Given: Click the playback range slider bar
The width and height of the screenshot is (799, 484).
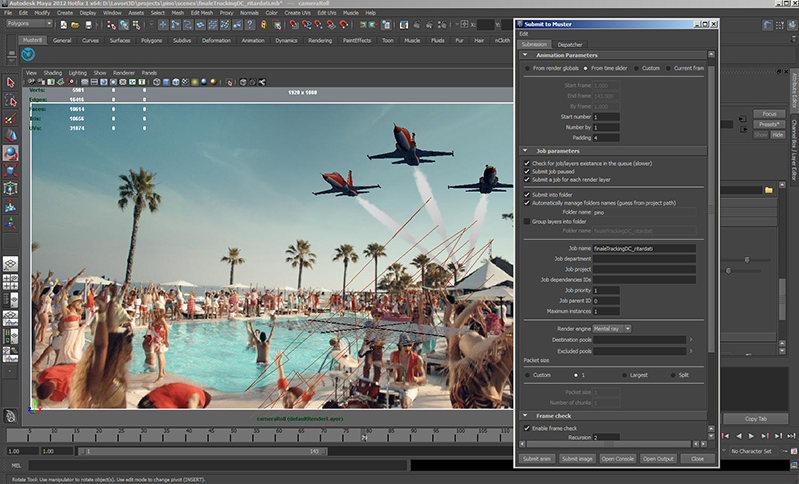Looking at the screenshot, I should pos(203,451).
